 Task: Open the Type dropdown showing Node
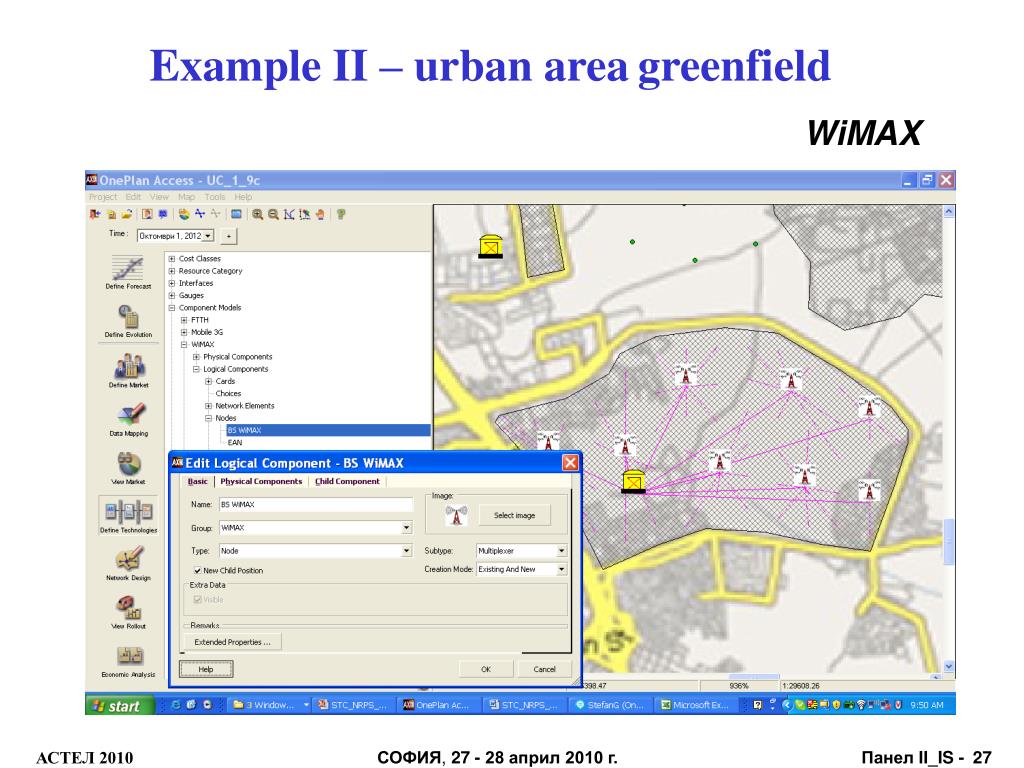pyautogui.click(x=406, y=551)
